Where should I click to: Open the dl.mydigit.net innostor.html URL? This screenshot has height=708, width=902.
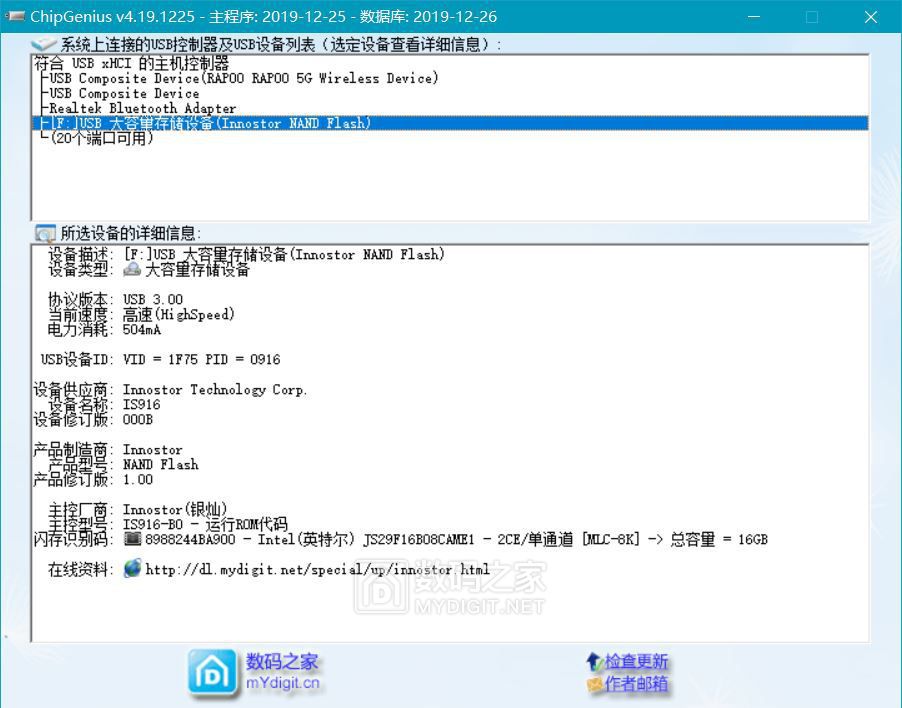coord(318,569)
